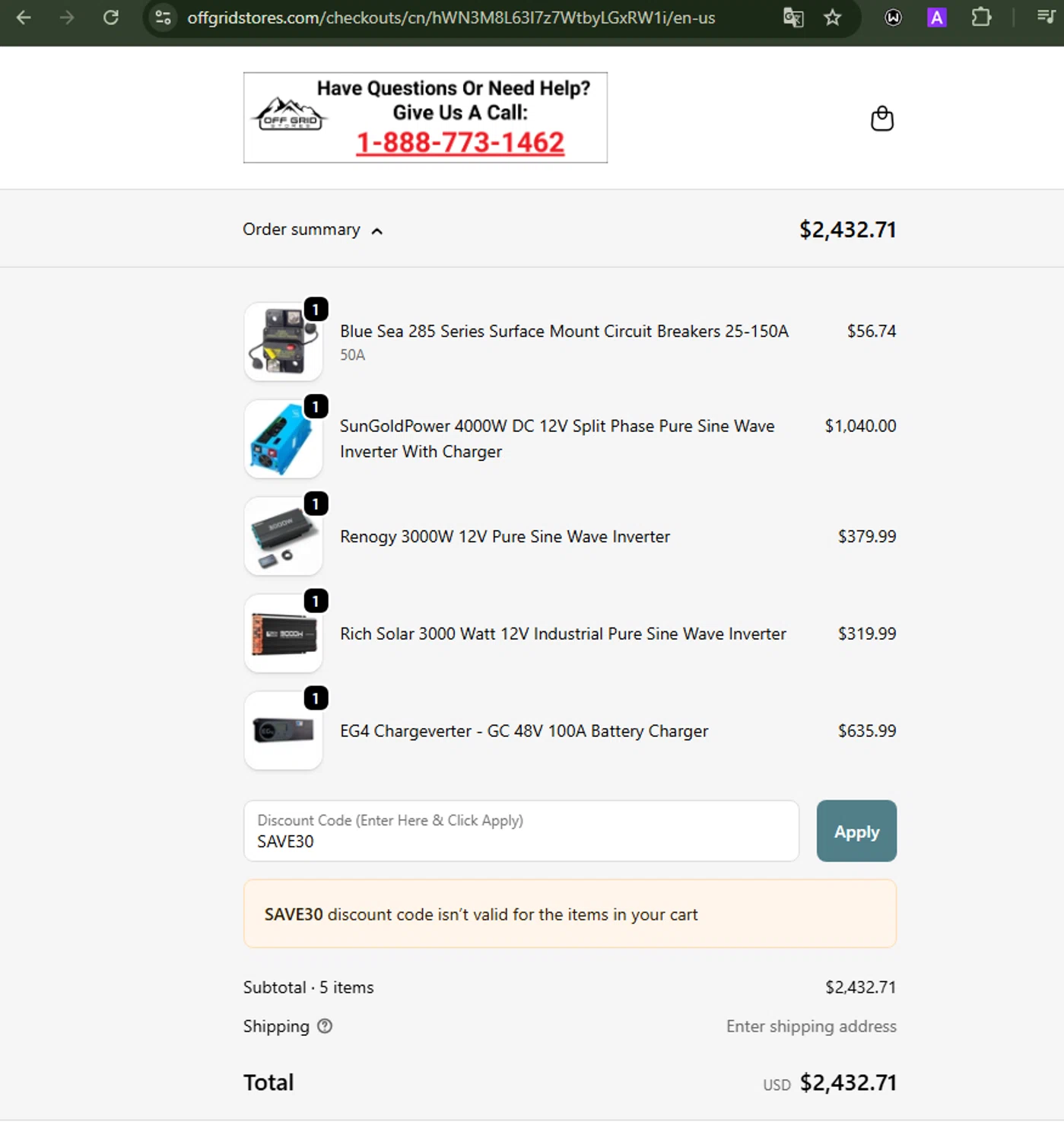Click SunGoldPower 4000W product name

557,439
